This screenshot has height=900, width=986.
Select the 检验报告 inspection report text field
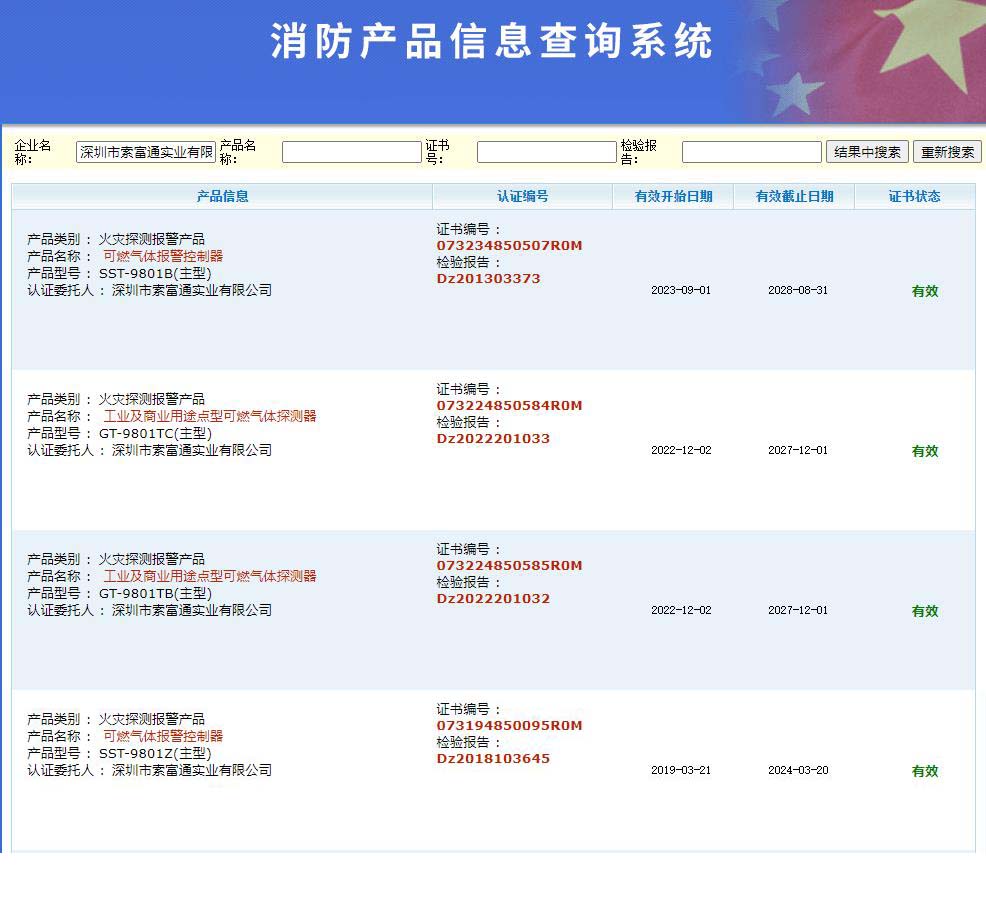coord(751,152)
